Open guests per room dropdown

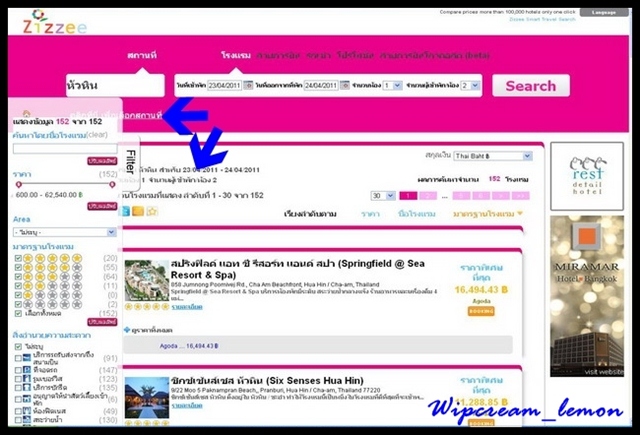point(470,85)
